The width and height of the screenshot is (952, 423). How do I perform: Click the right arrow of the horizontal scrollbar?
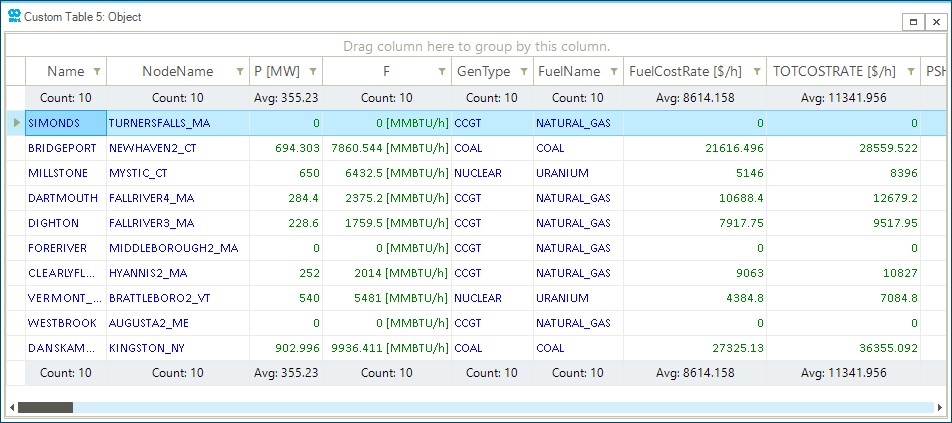(940, 408)
